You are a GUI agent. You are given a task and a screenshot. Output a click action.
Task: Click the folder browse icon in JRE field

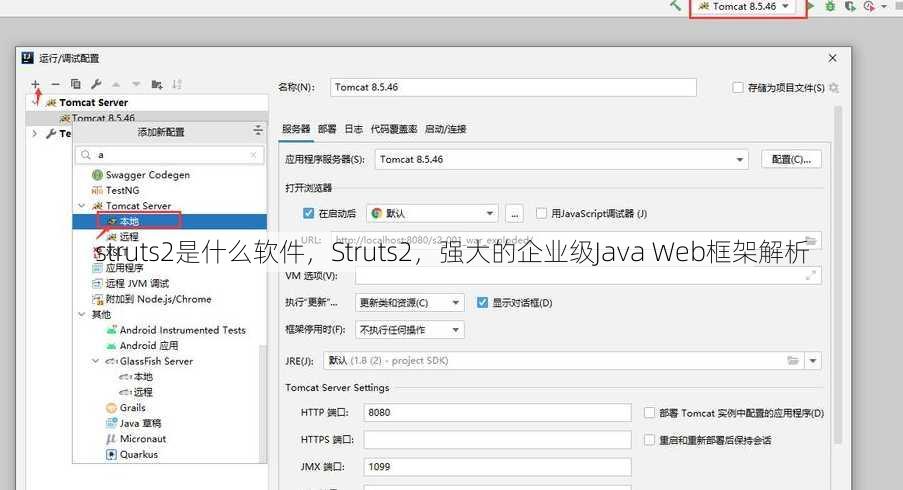tap(793, 360)
